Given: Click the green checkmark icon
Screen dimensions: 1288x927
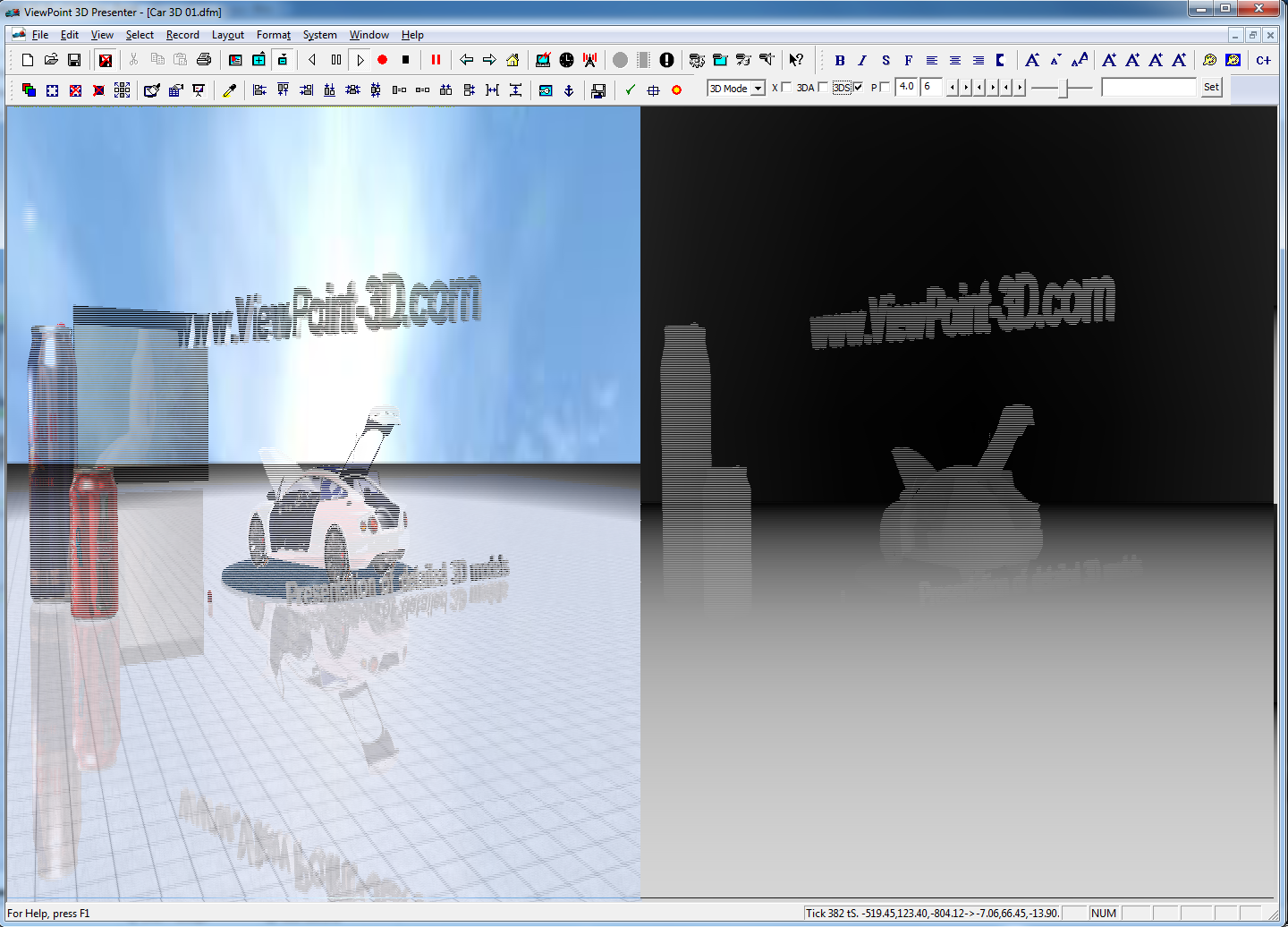Looking at the screenshot, I should tap(630, 90).
